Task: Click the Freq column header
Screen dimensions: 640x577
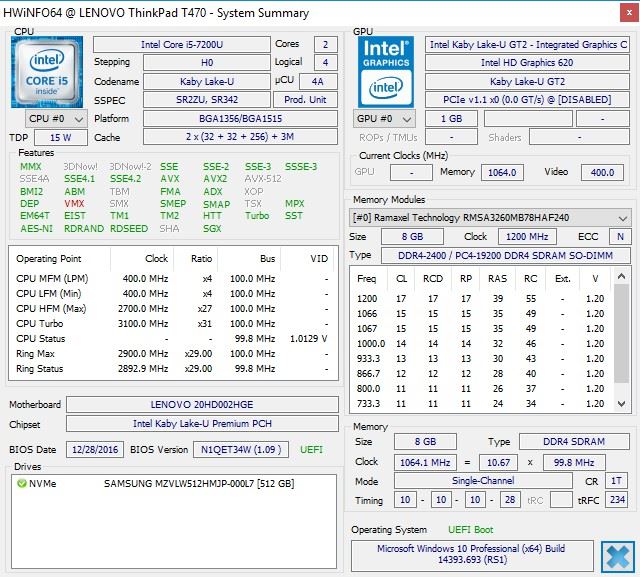Action: coord(367,278)
